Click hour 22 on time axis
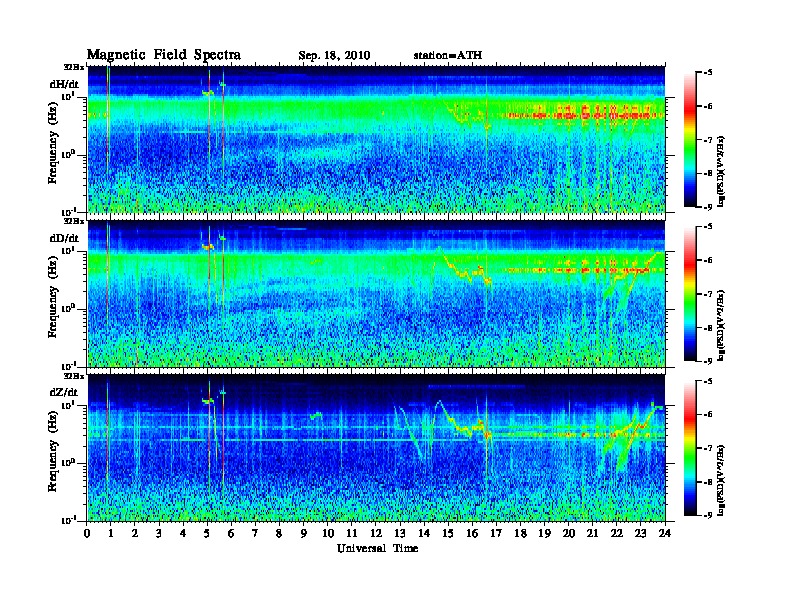 point(617,534)
